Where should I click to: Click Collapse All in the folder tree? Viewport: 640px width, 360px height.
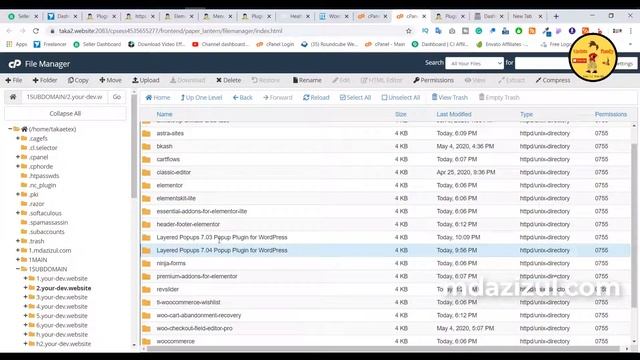point(65,113)
